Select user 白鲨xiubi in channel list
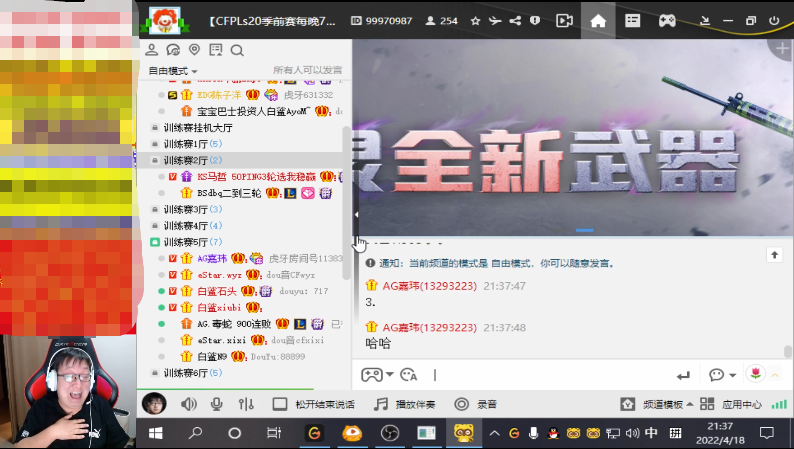794x449 pixels. [219, 307]
